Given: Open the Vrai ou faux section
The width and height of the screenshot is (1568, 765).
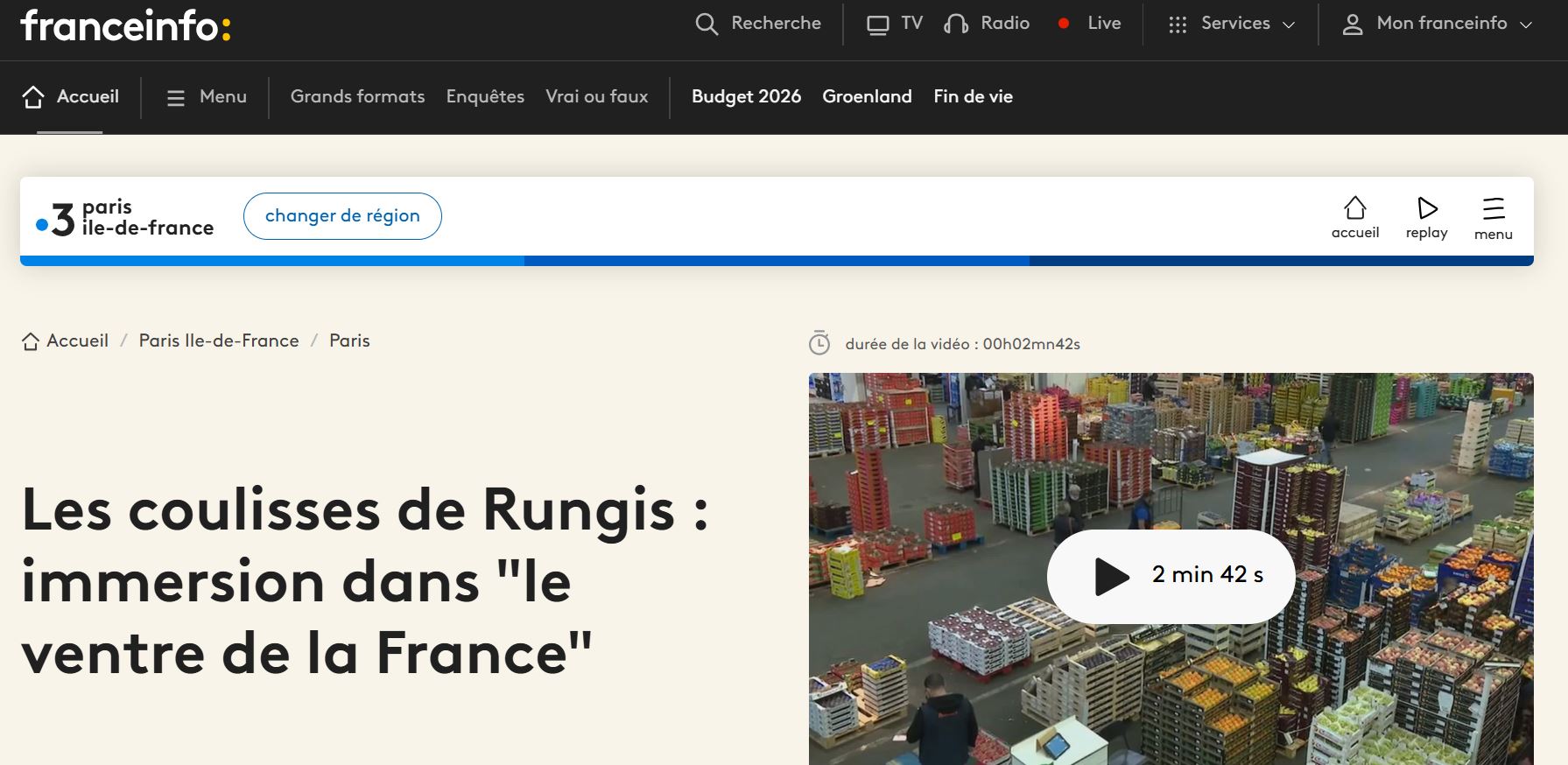Looking at the screenshot, I should pyautogui.click(x=597, y=96).
